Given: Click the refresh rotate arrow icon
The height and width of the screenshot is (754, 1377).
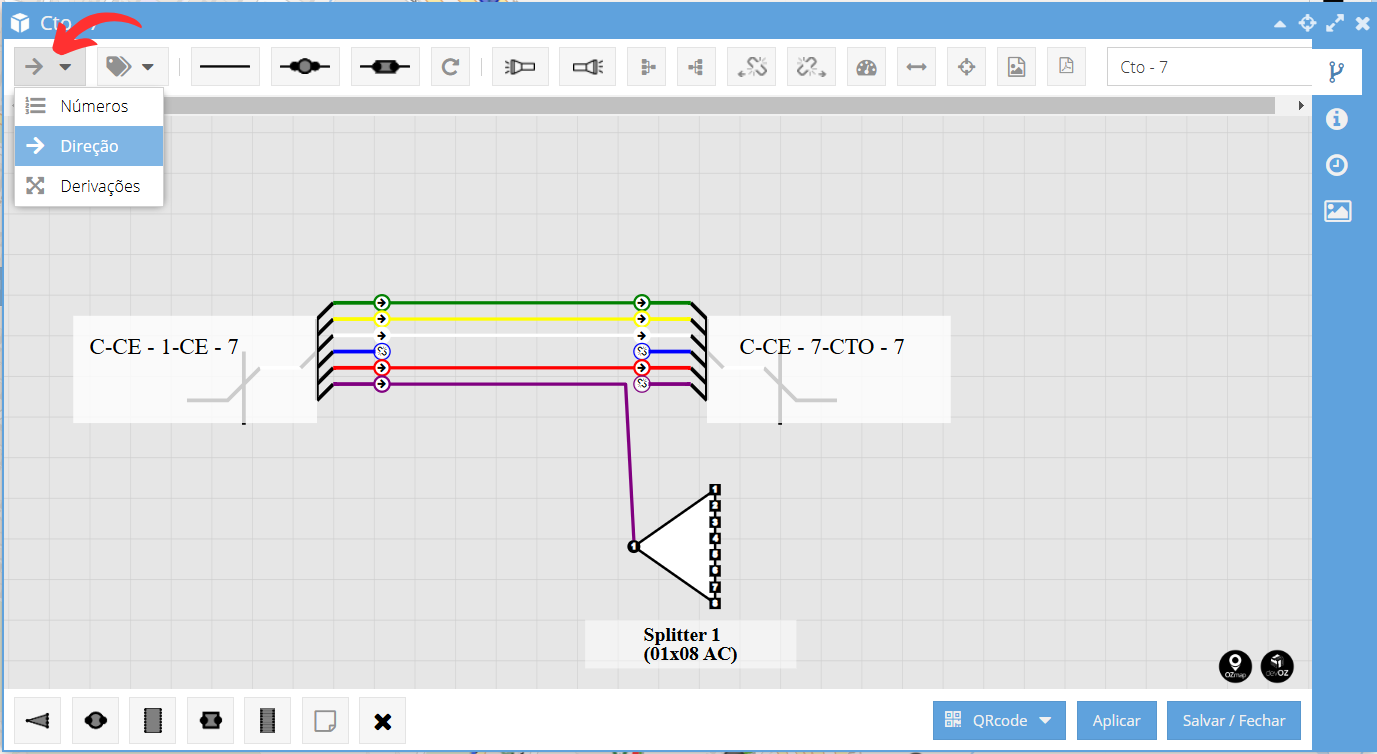Looking at the screenshot, I should [x=451, y=67].
